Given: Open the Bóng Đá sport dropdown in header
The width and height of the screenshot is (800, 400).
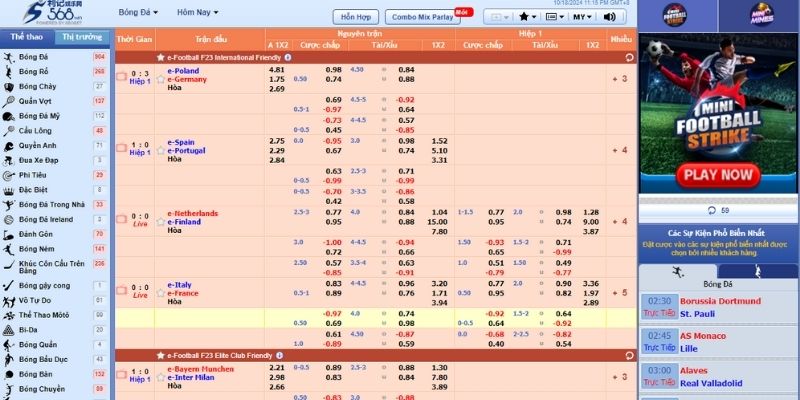Looking at the screenshot, I should click(138, 12).
